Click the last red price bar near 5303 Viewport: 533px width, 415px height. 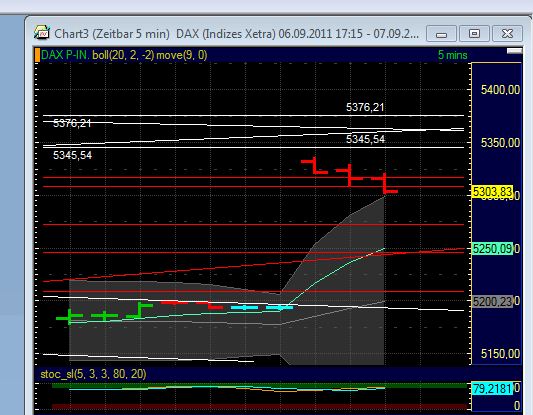coord(384,184)
